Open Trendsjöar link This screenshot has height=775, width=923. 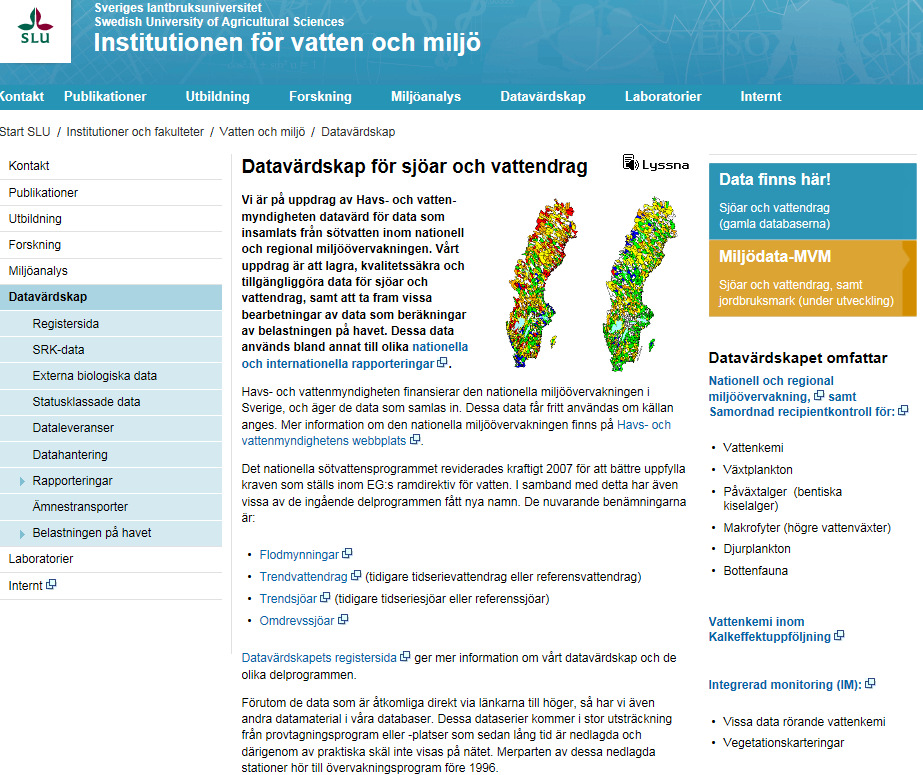click(x=288, y=598)
